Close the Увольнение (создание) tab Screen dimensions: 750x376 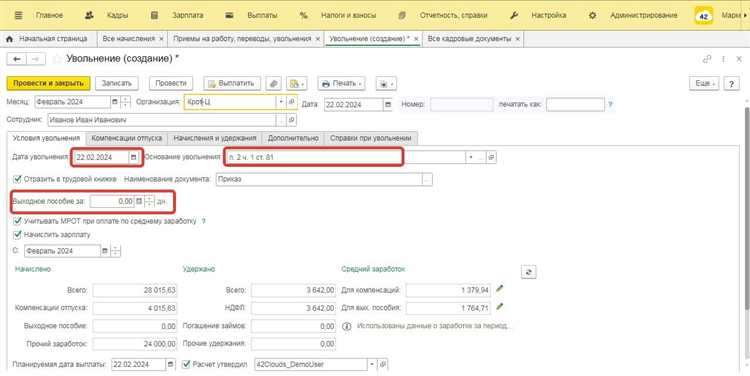point(416,39)
